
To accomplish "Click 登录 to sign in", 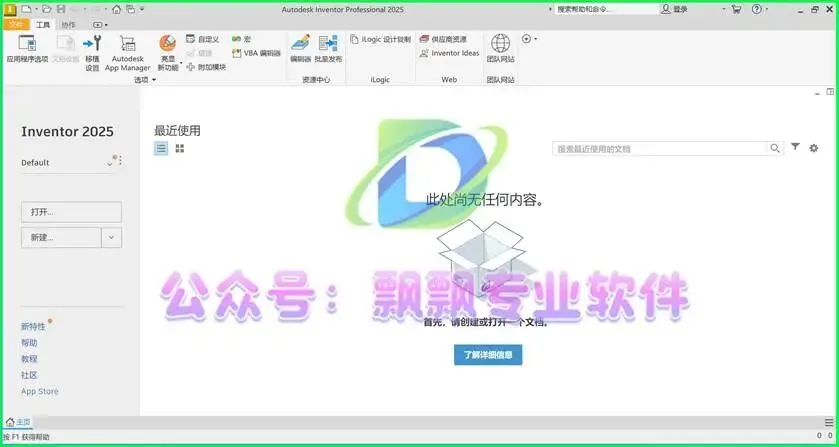I will pos(675,9).
